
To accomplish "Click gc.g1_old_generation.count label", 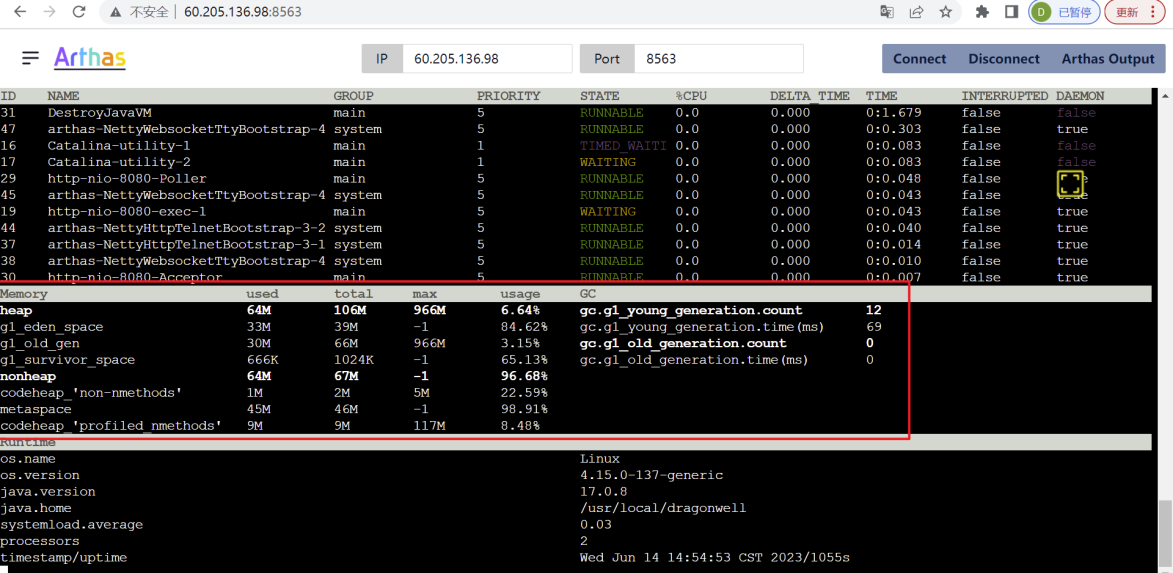I will (x=683, y=343).
